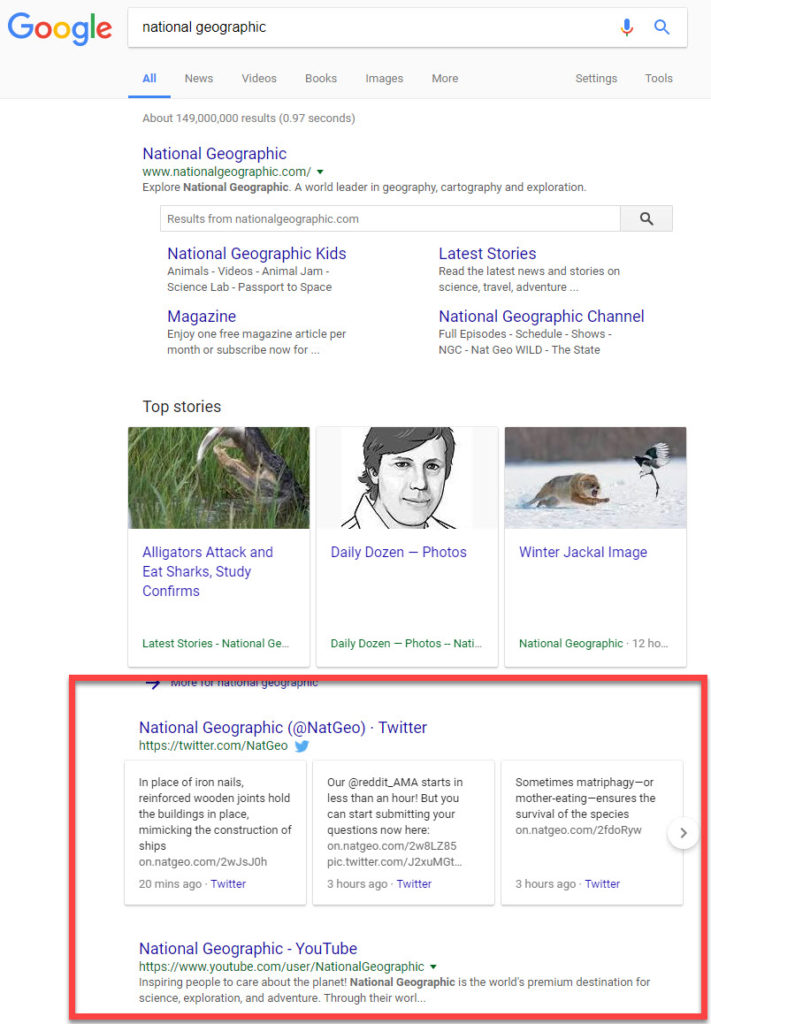Screen dimensions: 811x1024
Task: Activate voice search microphone icon
Action: (x=627, y=27)
